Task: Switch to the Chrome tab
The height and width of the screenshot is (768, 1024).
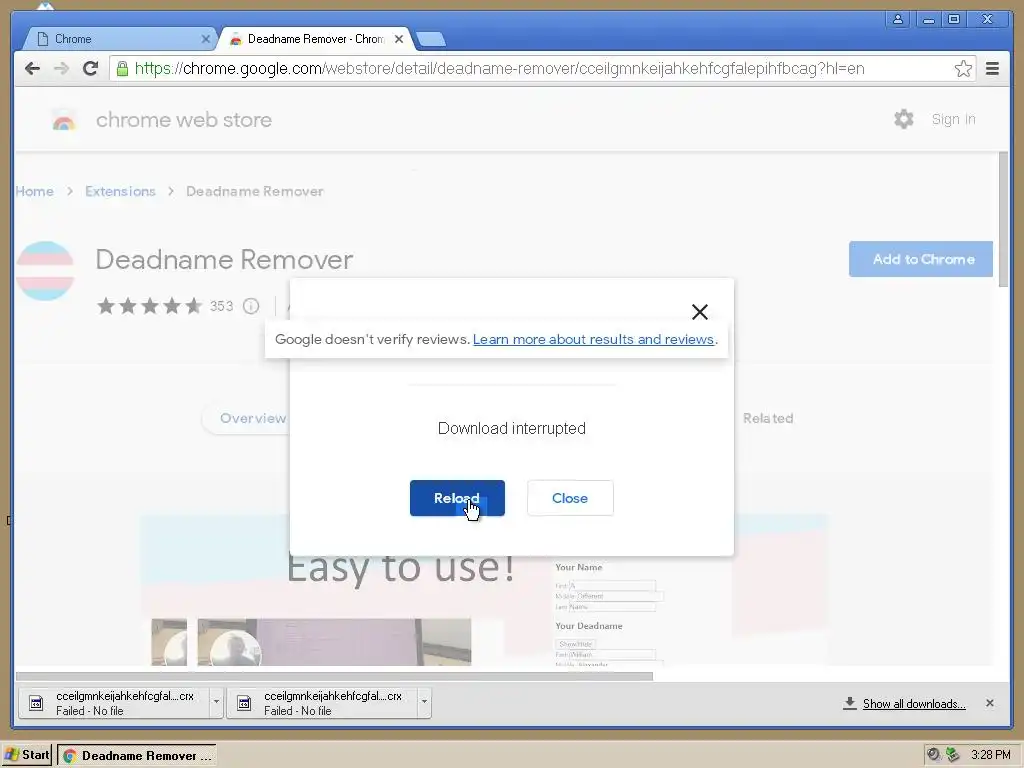Action: pos(120,39)
